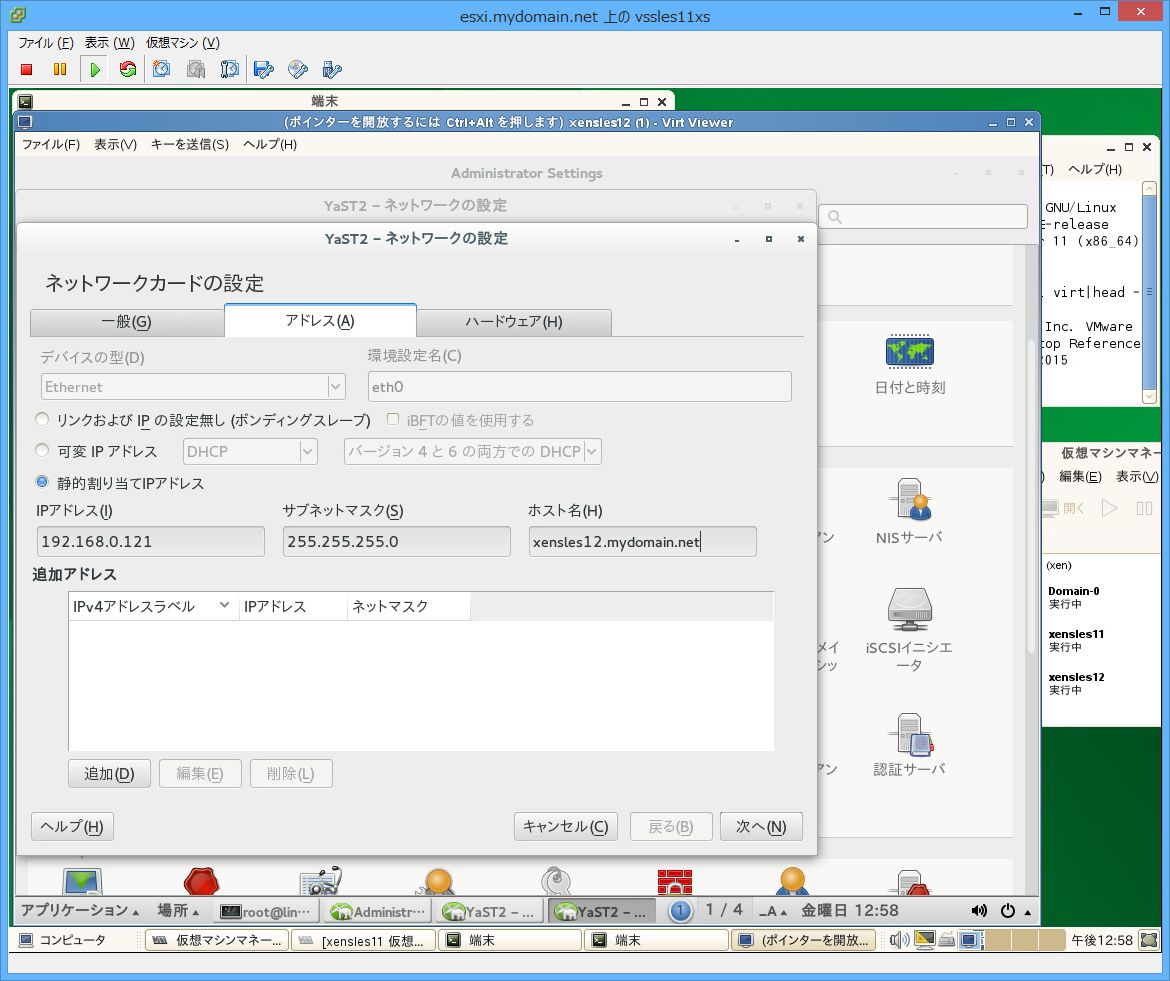The height and width of the screenshot is (981, 1170).
Task: Select 静的割り当てIPアドレス radio button
Action: point(43,482)
